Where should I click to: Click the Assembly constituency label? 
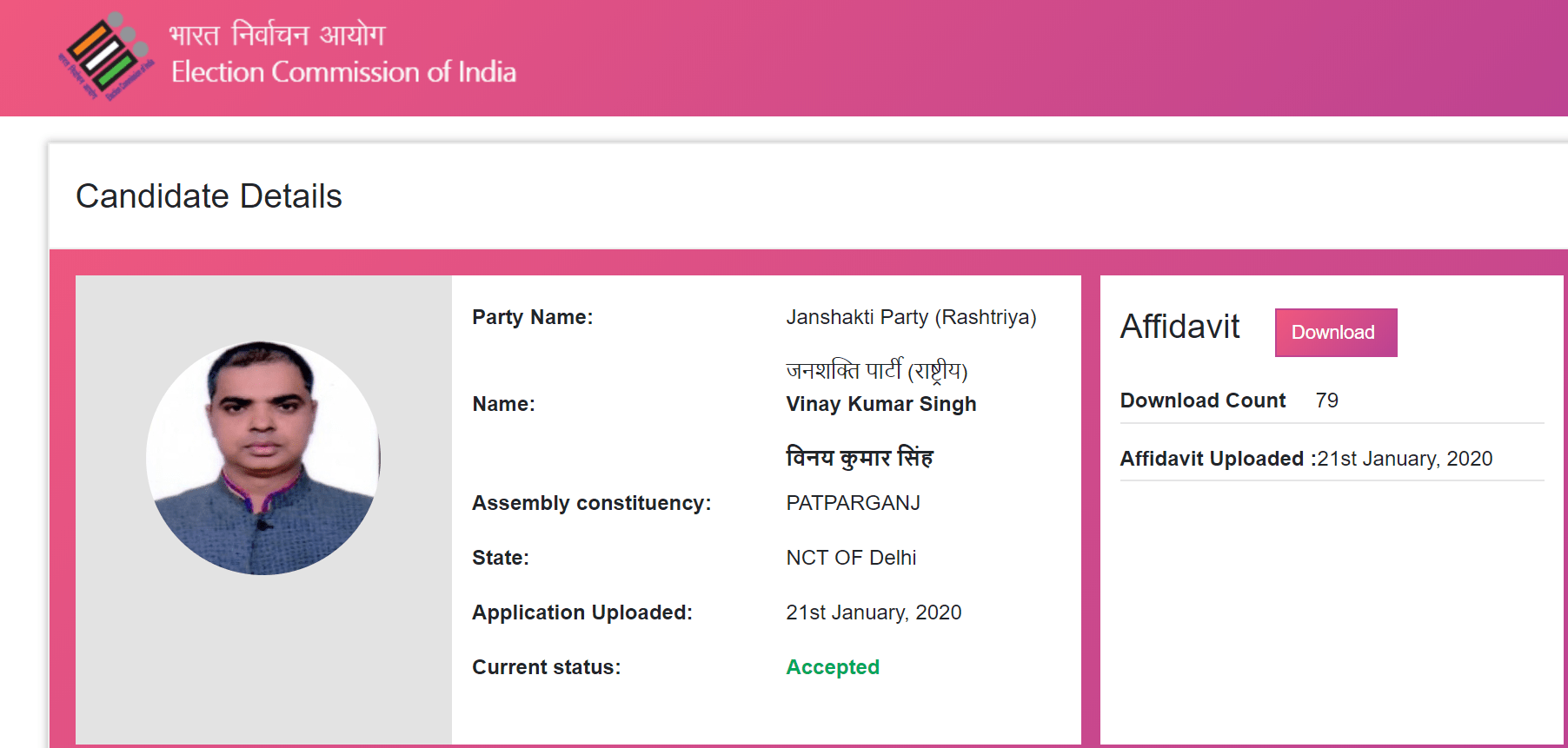pos(591,503)
